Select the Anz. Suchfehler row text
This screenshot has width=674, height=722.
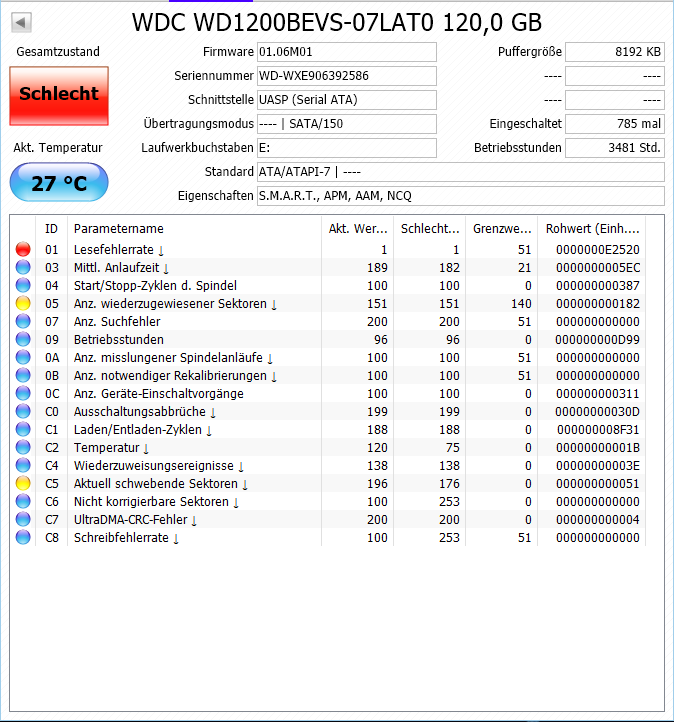pyautogui.click(x=117, y=321)
